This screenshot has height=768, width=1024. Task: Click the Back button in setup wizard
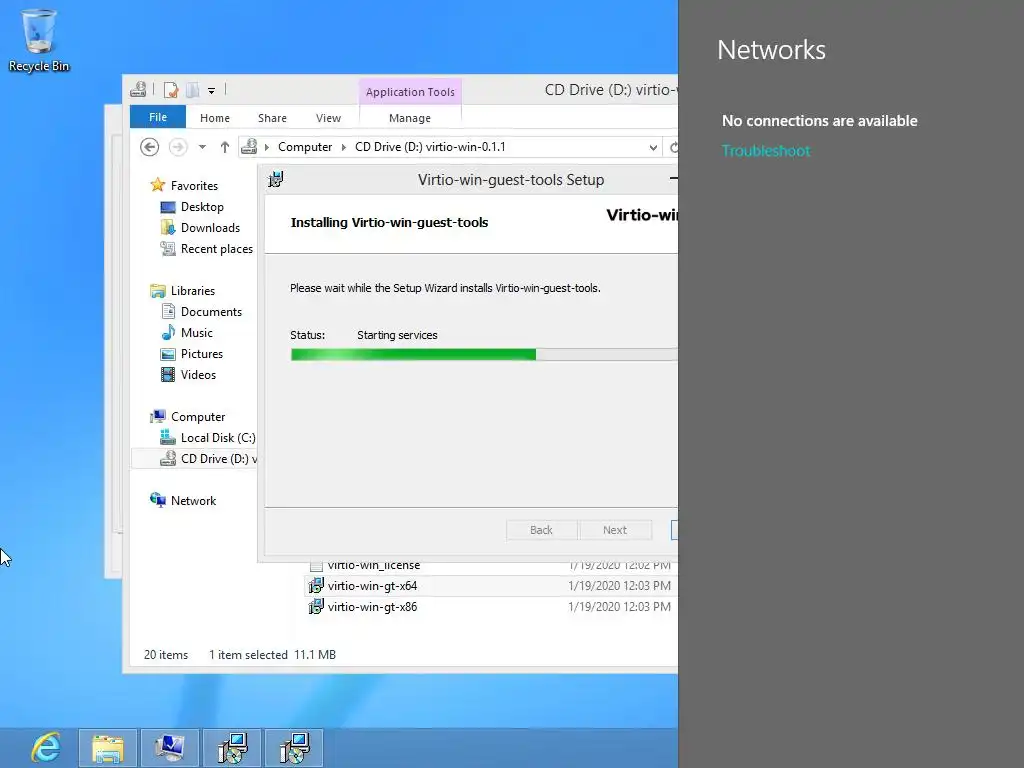tap(541, 530)
